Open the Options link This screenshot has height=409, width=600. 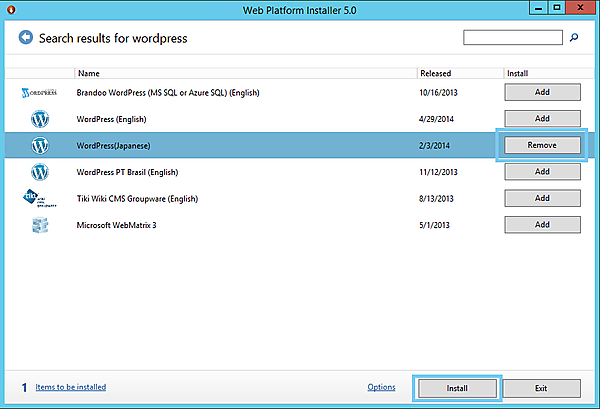tap(381, 387)
